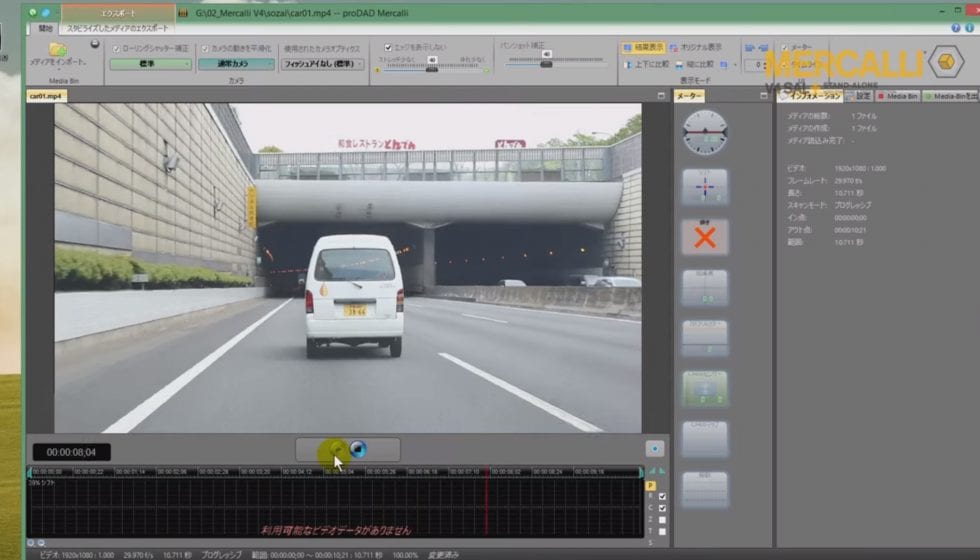Toggle the C checkbox beside timeline
The image size is (980, 560).
[662, 508]
